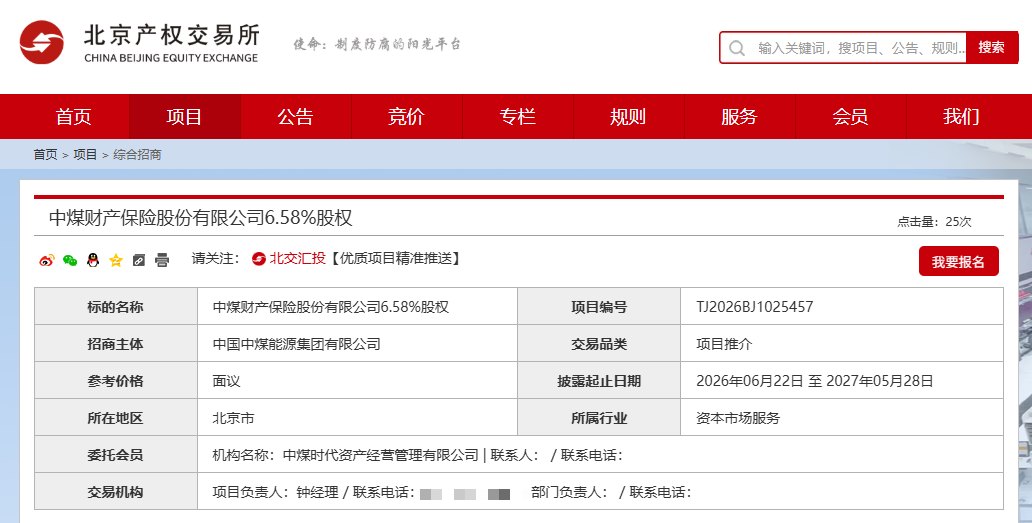Click the 北交汇投 link
Image resolution: width=1032 pixels, height=523 pixels.
click(297, 259)
